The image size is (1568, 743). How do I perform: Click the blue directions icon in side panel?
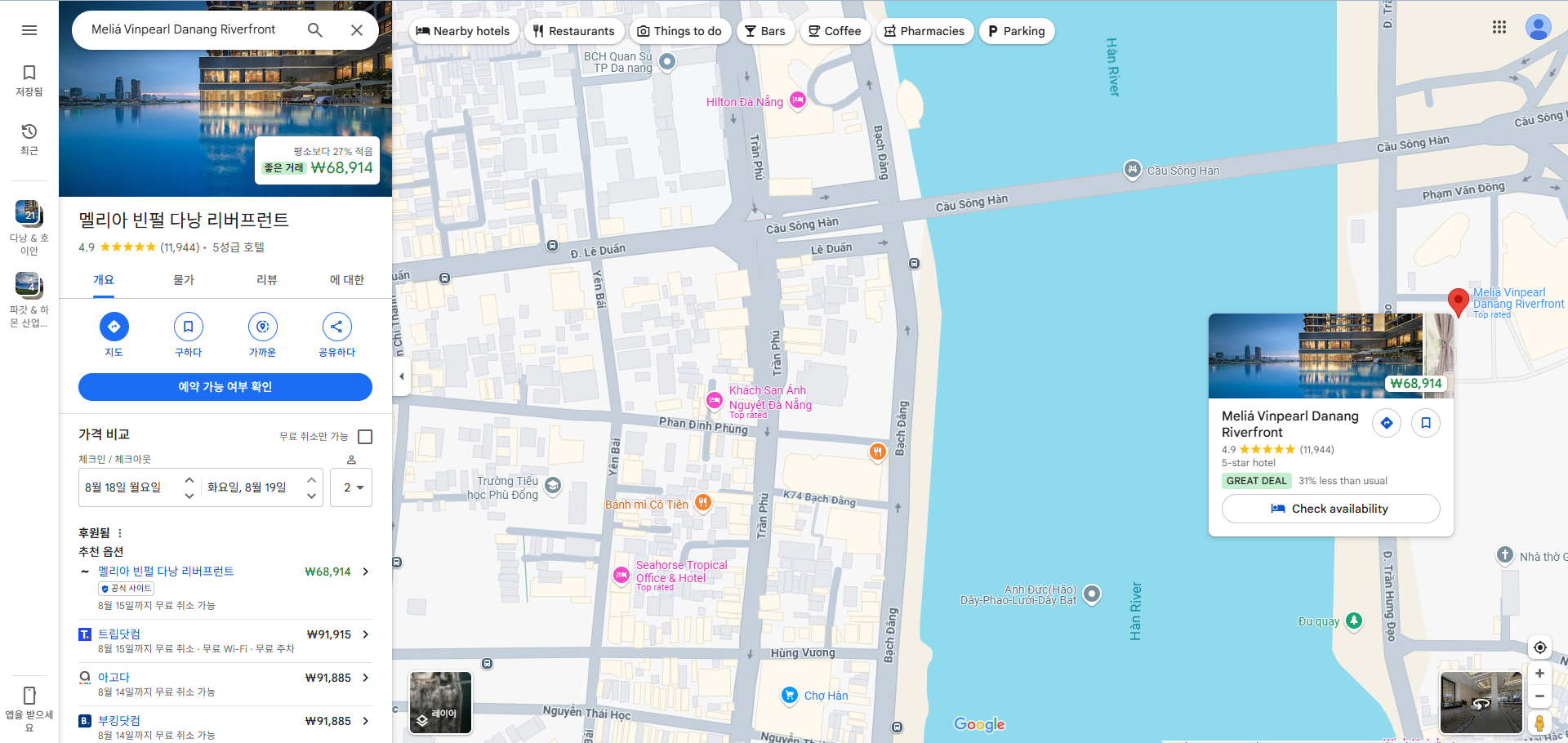pos(114,327)
